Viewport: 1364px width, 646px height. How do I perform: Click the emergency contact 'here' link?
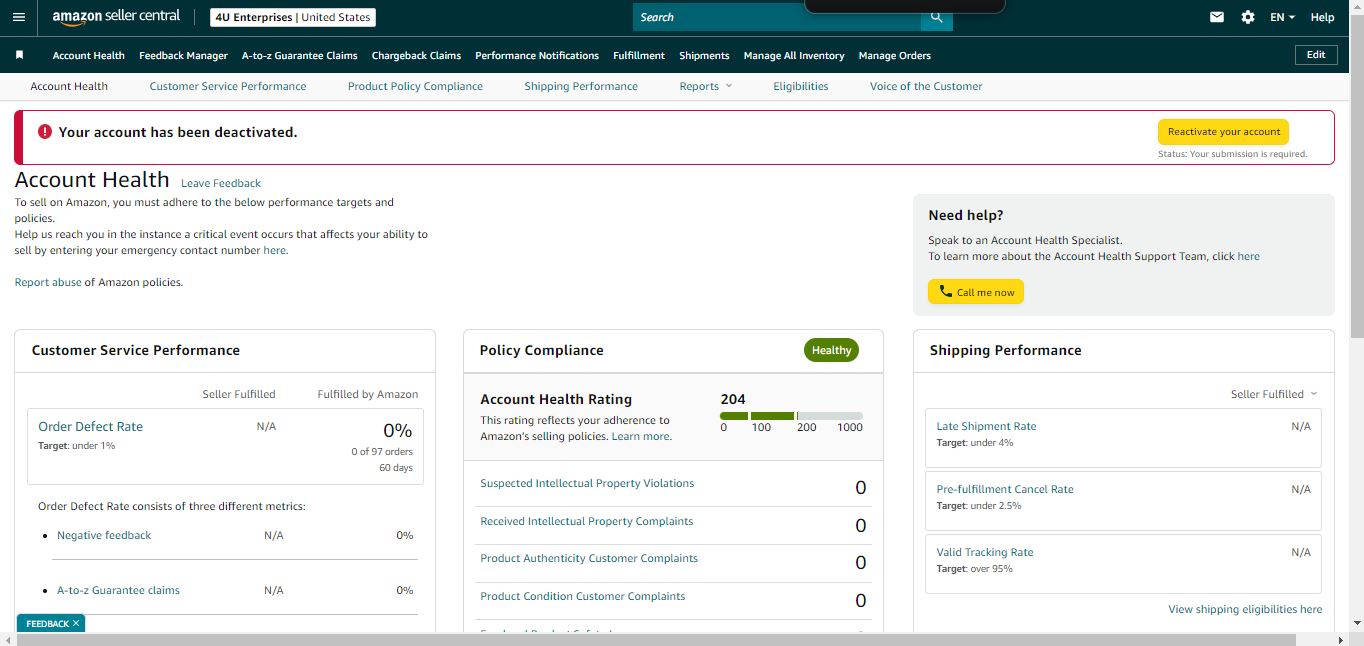274,250
